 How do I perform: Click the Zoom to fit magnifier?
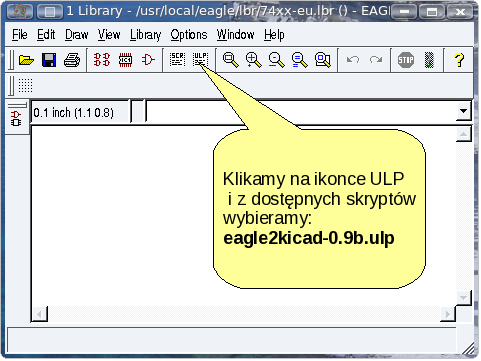pyautogui.click(x=230, y=60)
